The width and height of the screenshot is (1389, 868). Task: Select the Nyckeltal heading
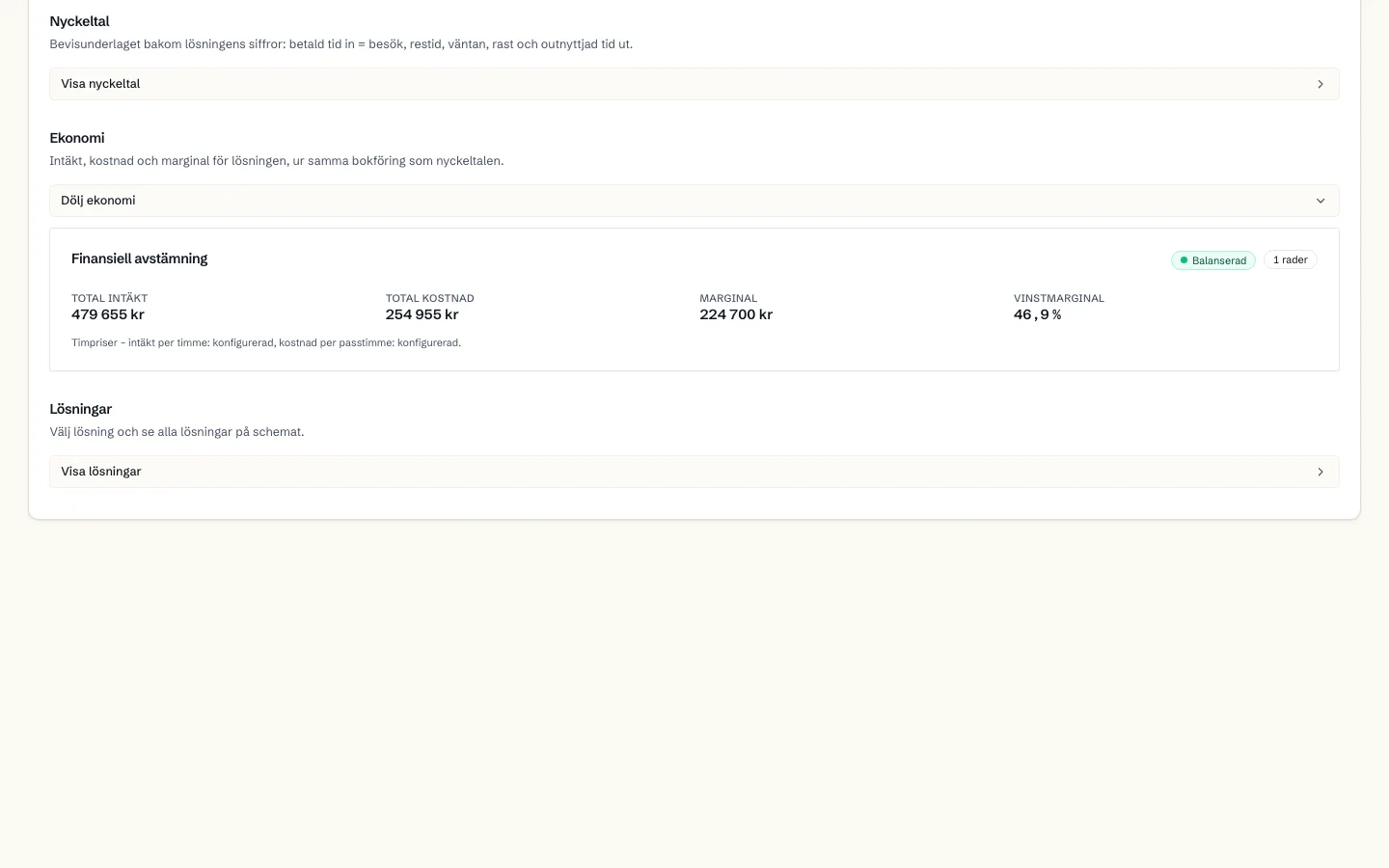point(79,21)
